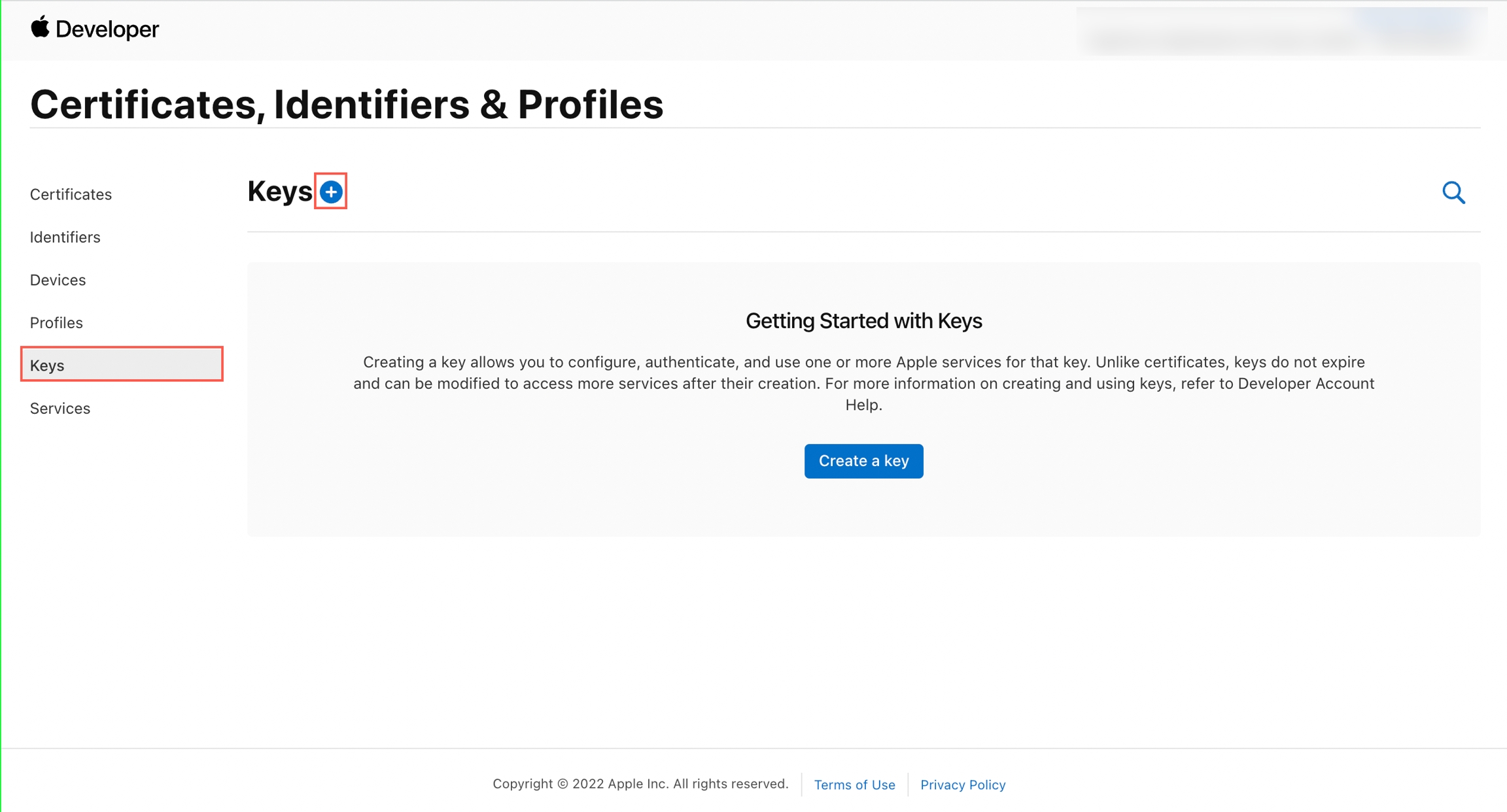Click the Apple logo icon
This screenshot has height=812, width=1507.
[40, 27]
